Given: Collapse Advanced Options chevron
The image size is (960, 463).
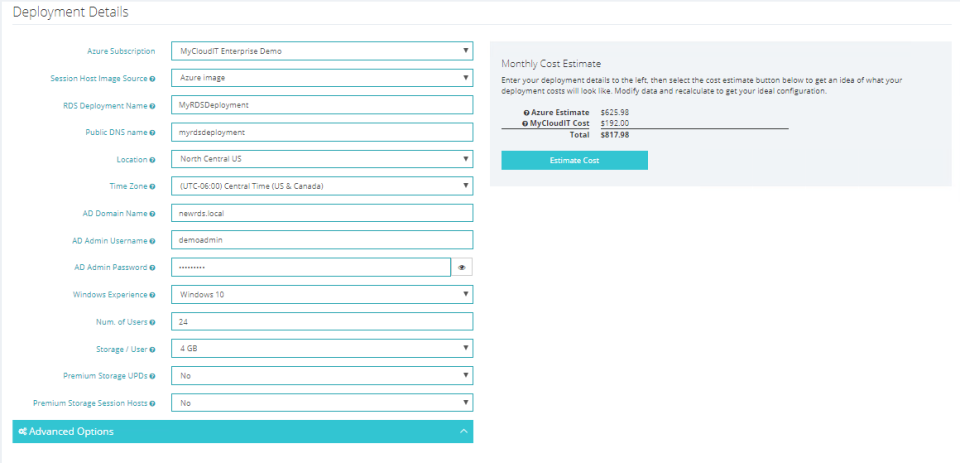Looking at the screenshot, I should click(x=463, y=431).
